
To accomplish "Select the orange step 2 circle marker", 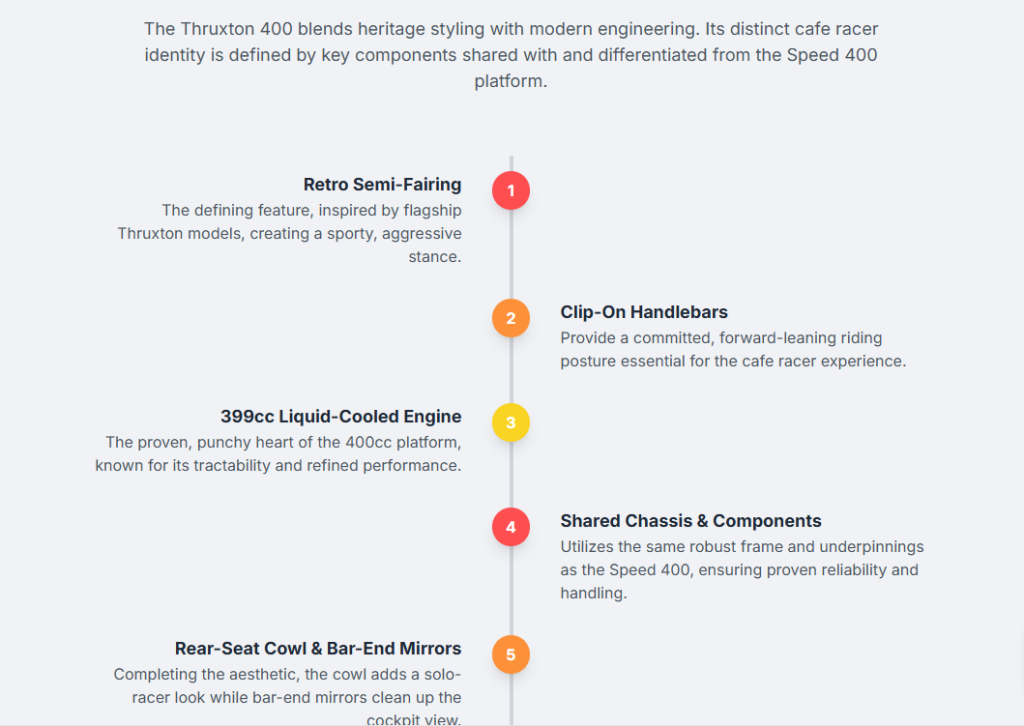I will pos(511,318).
